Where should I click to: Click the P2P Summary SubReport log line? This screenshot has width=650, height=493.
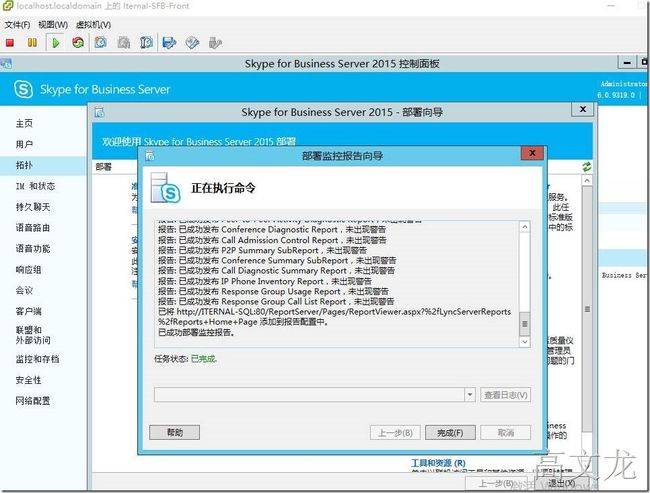pyautogui.click(x=262, y=250)
